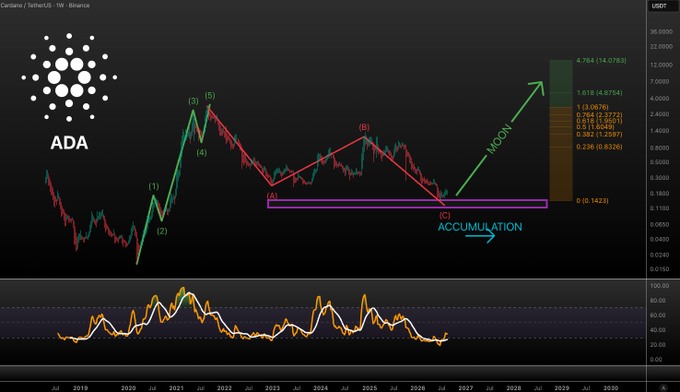Click the Cardano logo image
Screen dimensions: 680x392
coord(69,78)
